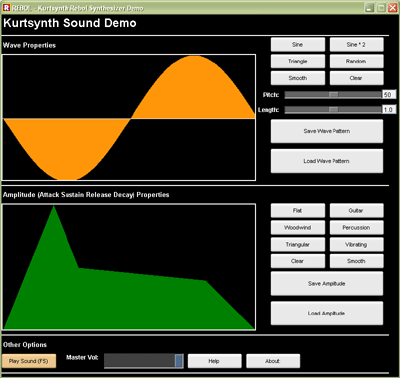Choose the Triangular amplitude shape
Viewport: 400px width, 378px height.
tap(298, 244)
